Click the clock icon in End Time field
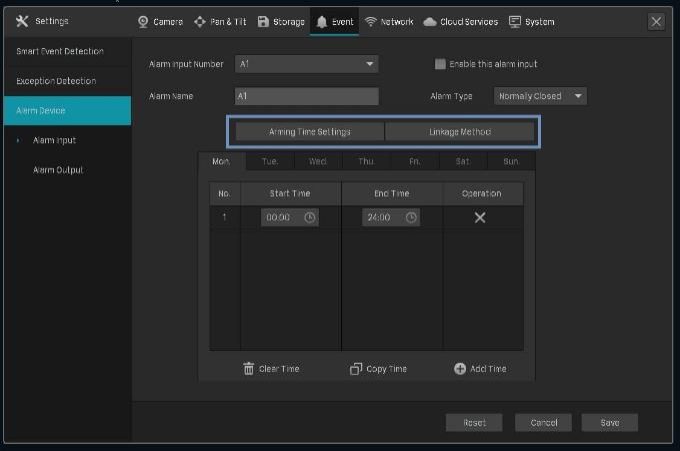 (x=410, y=217)
